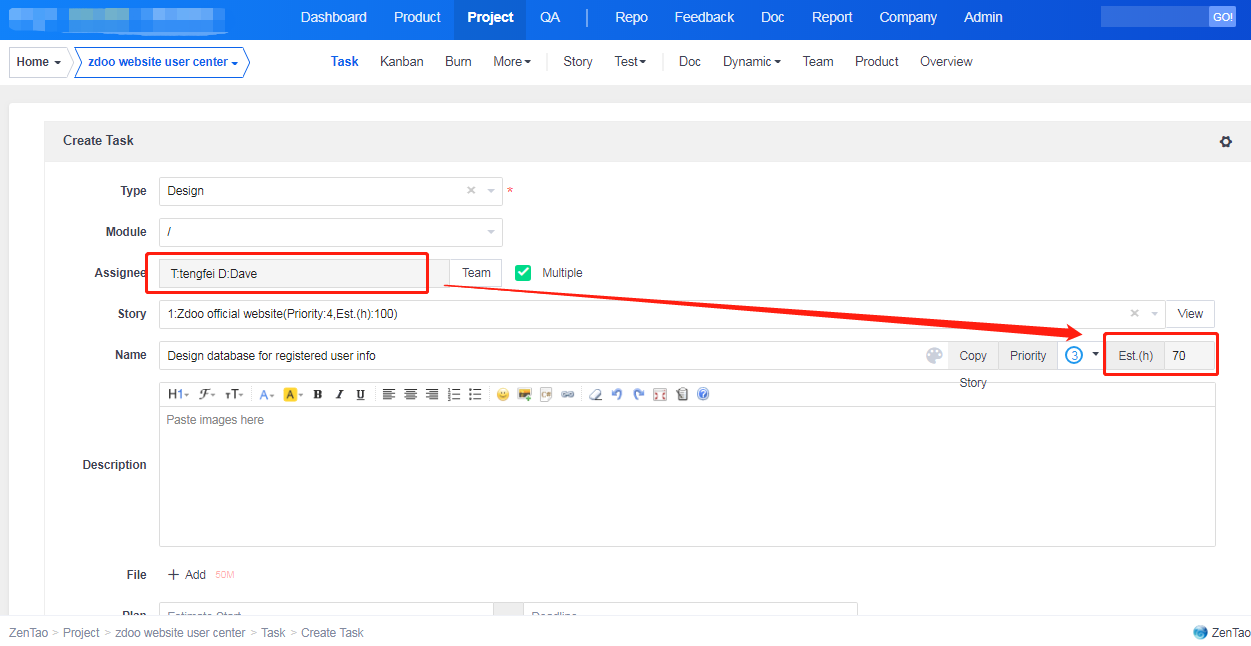
Task: Open the editor help icon
Action: click(x=703, y=394)
